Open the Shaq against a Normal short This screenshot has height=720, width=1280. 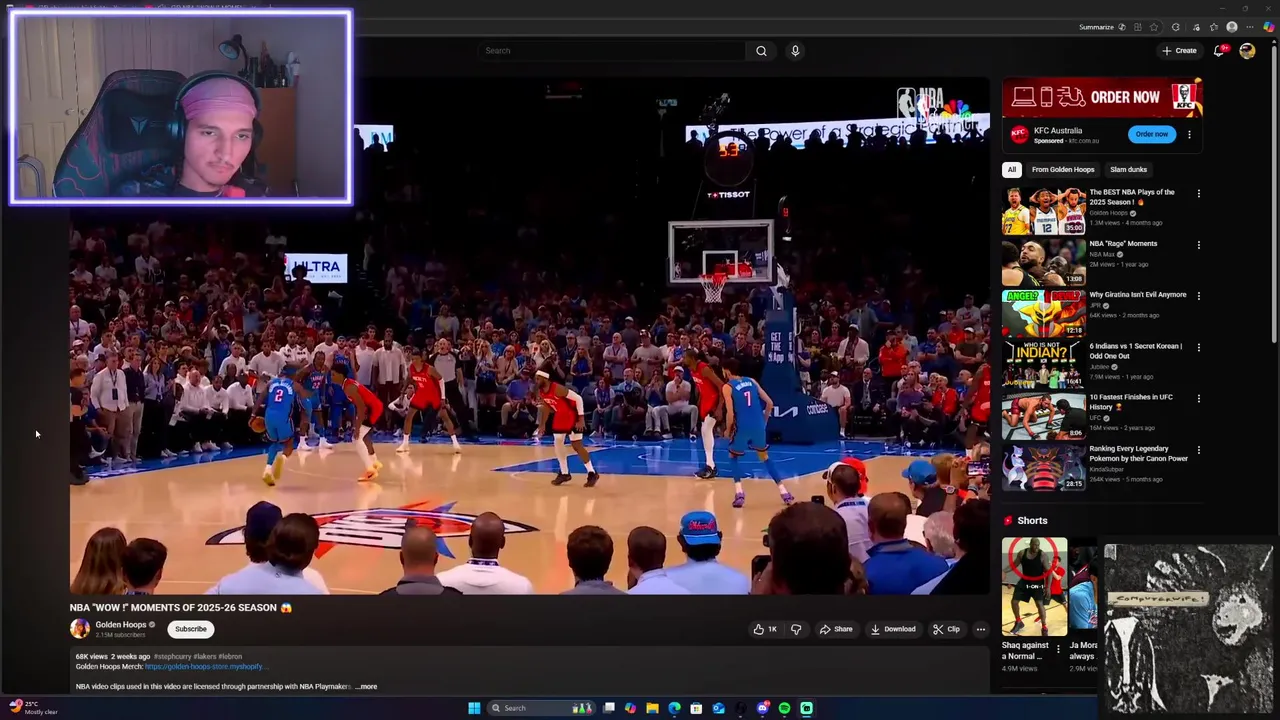tap(1034, 587)
